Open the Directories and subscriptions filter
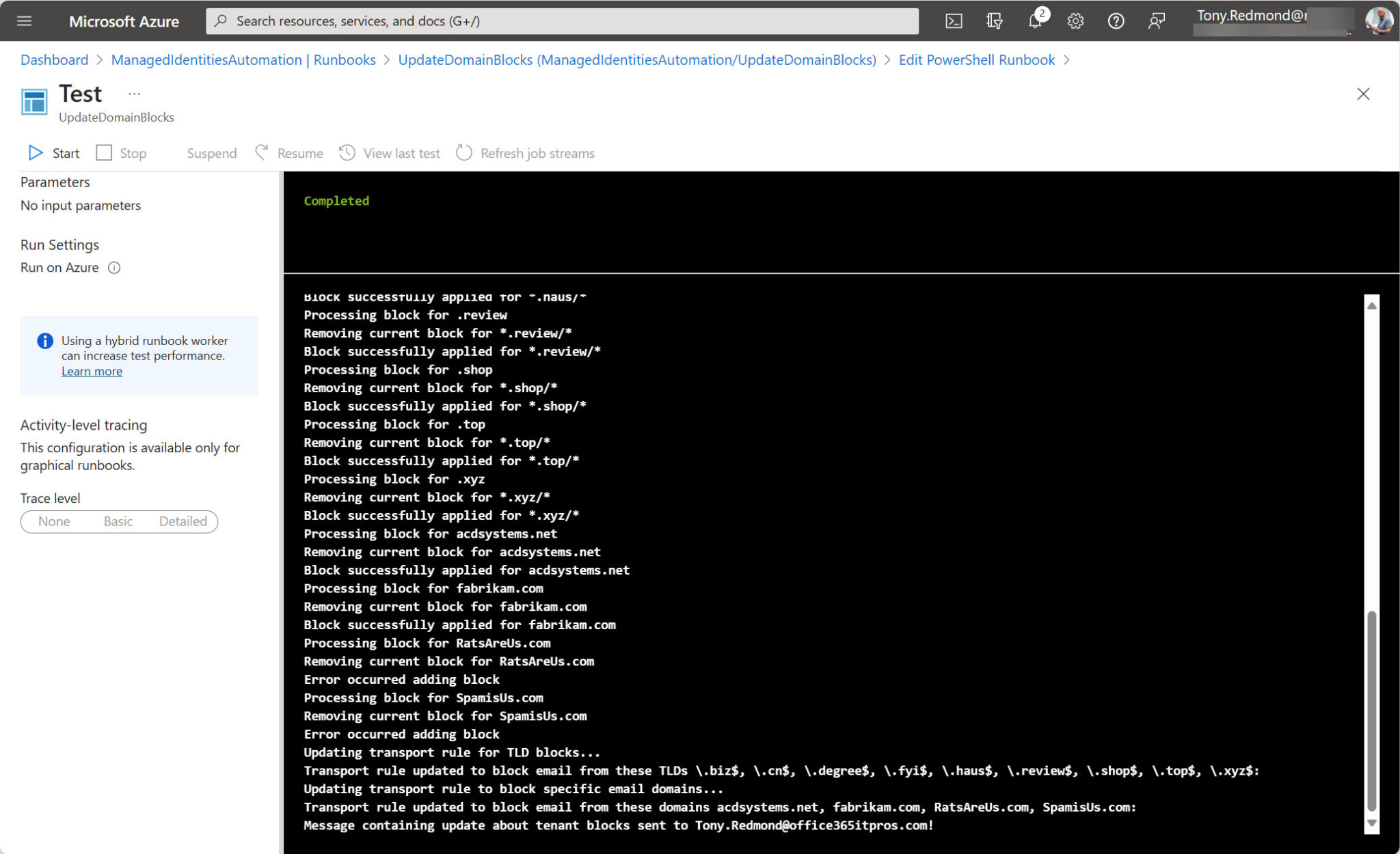The width and height of the screenshot is (1400, 854). [x=994, y=20]
